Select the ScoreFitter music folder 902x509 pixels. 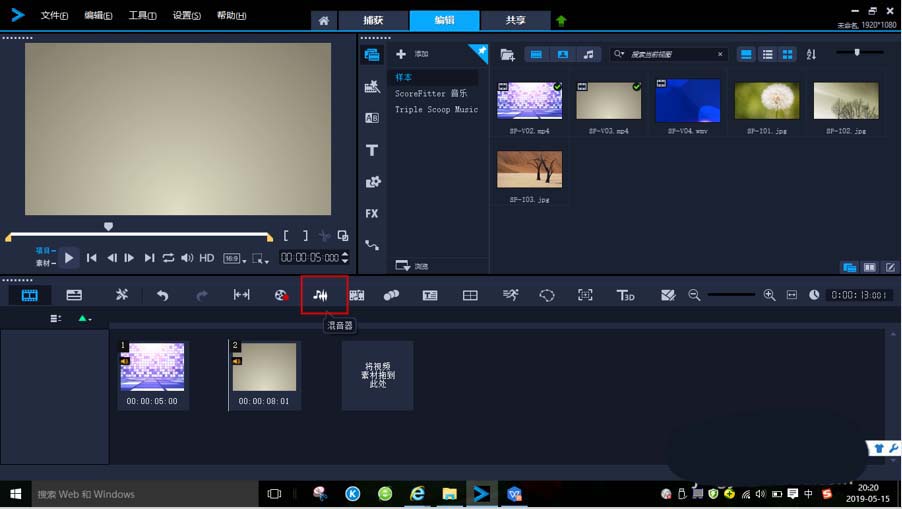pos(431,93)
